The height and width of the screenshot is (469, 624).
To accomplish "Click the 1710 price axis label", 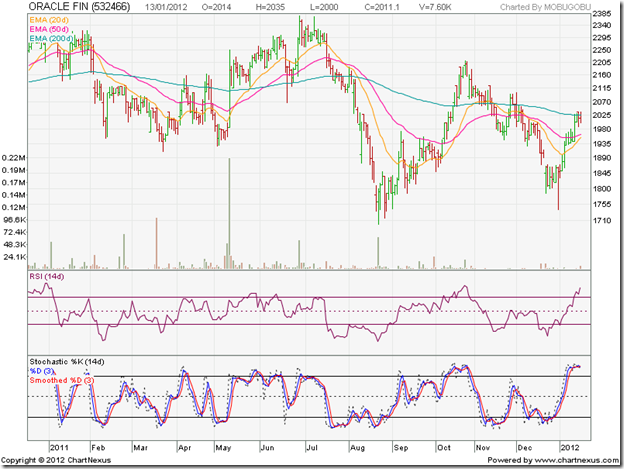I will point(603,221).
